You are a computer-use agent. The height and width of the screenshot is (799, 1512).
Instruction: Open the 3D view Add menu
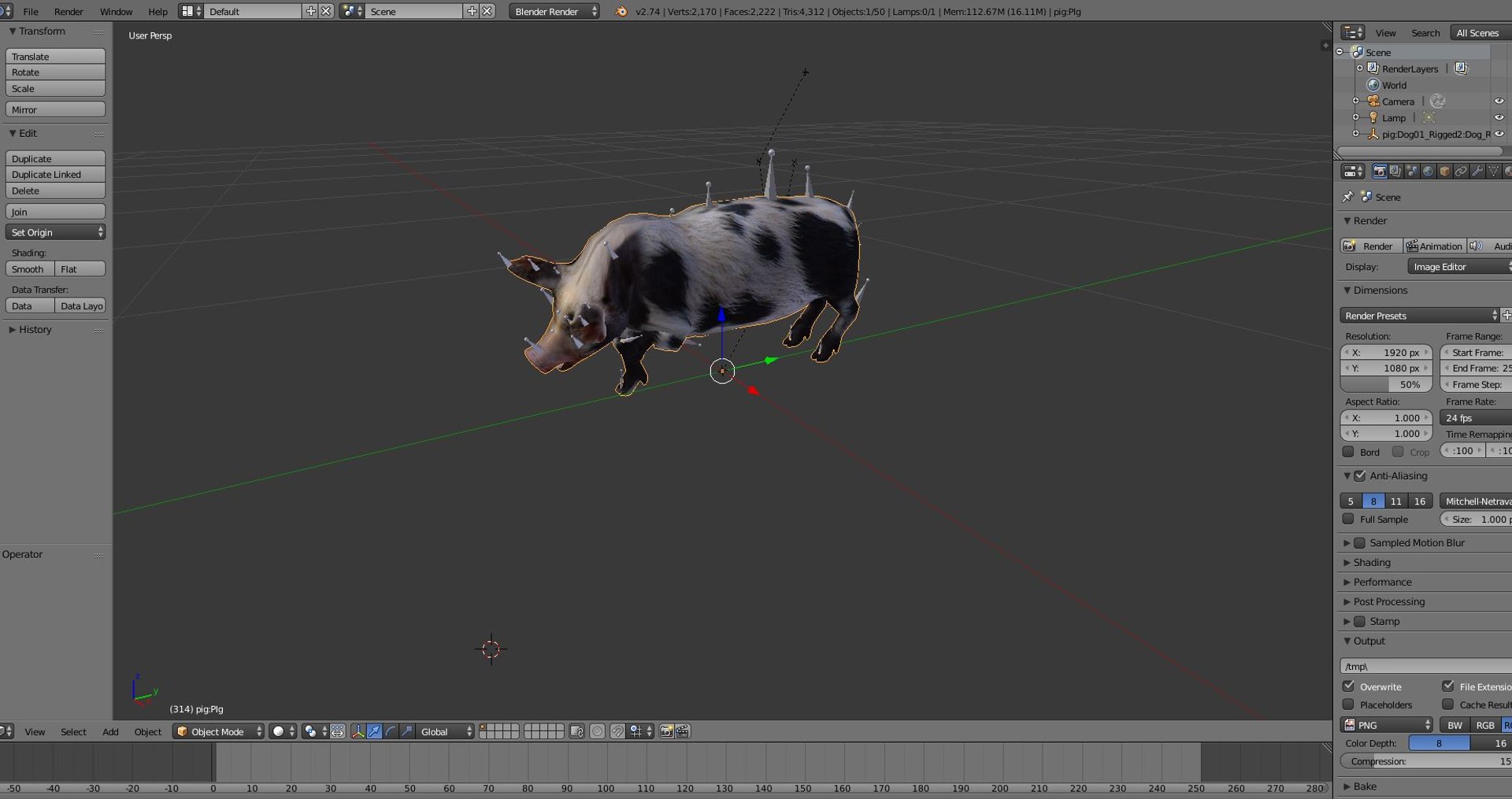click(110, 731)
